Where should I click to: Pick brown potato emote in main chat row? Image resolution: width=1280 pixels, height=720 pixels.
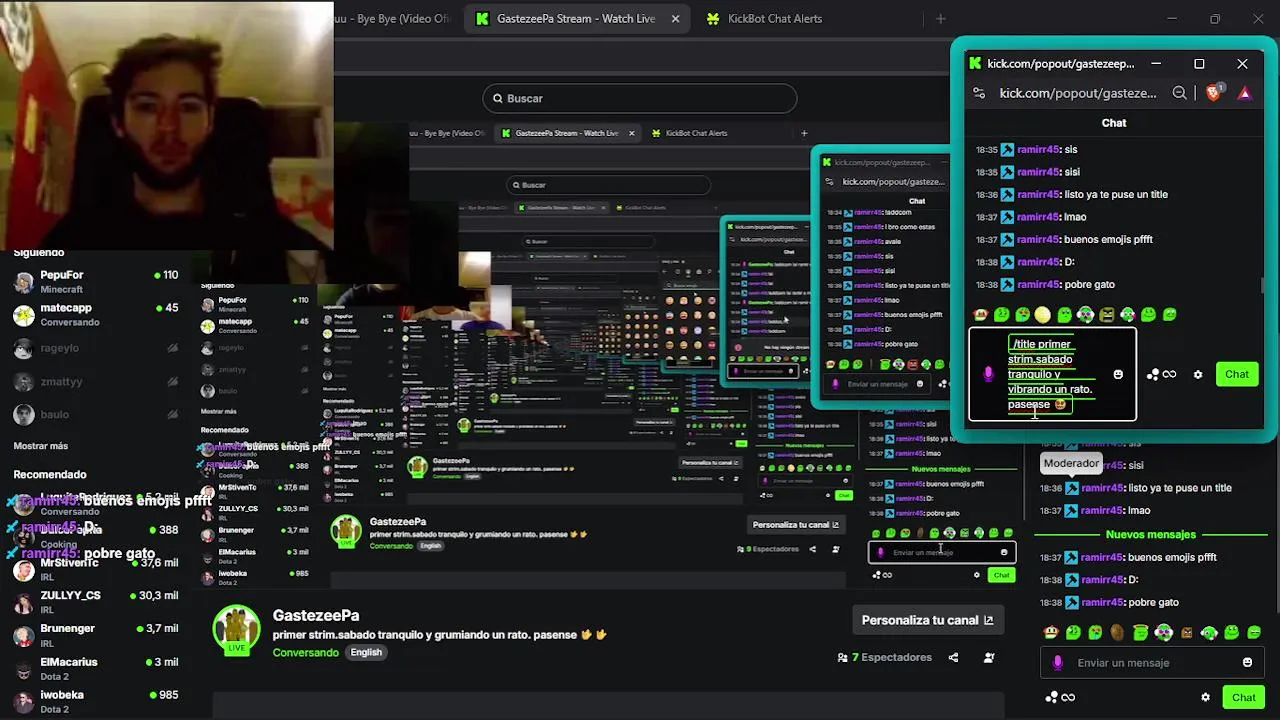pos(1118,633)
